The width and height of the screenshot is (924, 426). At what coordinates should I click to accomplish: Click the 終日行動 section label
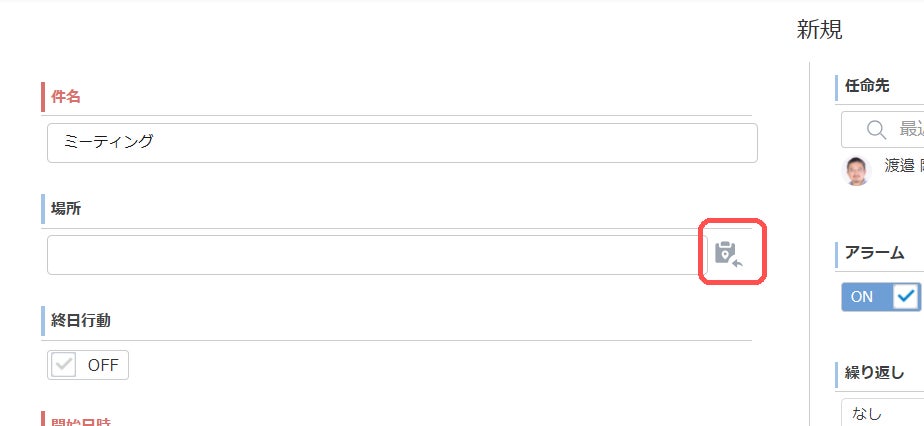(80, 321)
